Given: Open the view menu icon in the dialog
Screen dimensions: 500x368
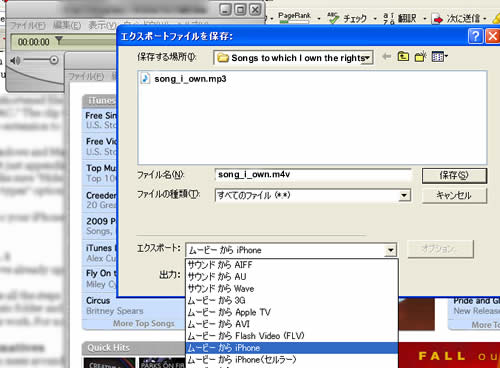Looking at the screenshot, I should point(439,57).
